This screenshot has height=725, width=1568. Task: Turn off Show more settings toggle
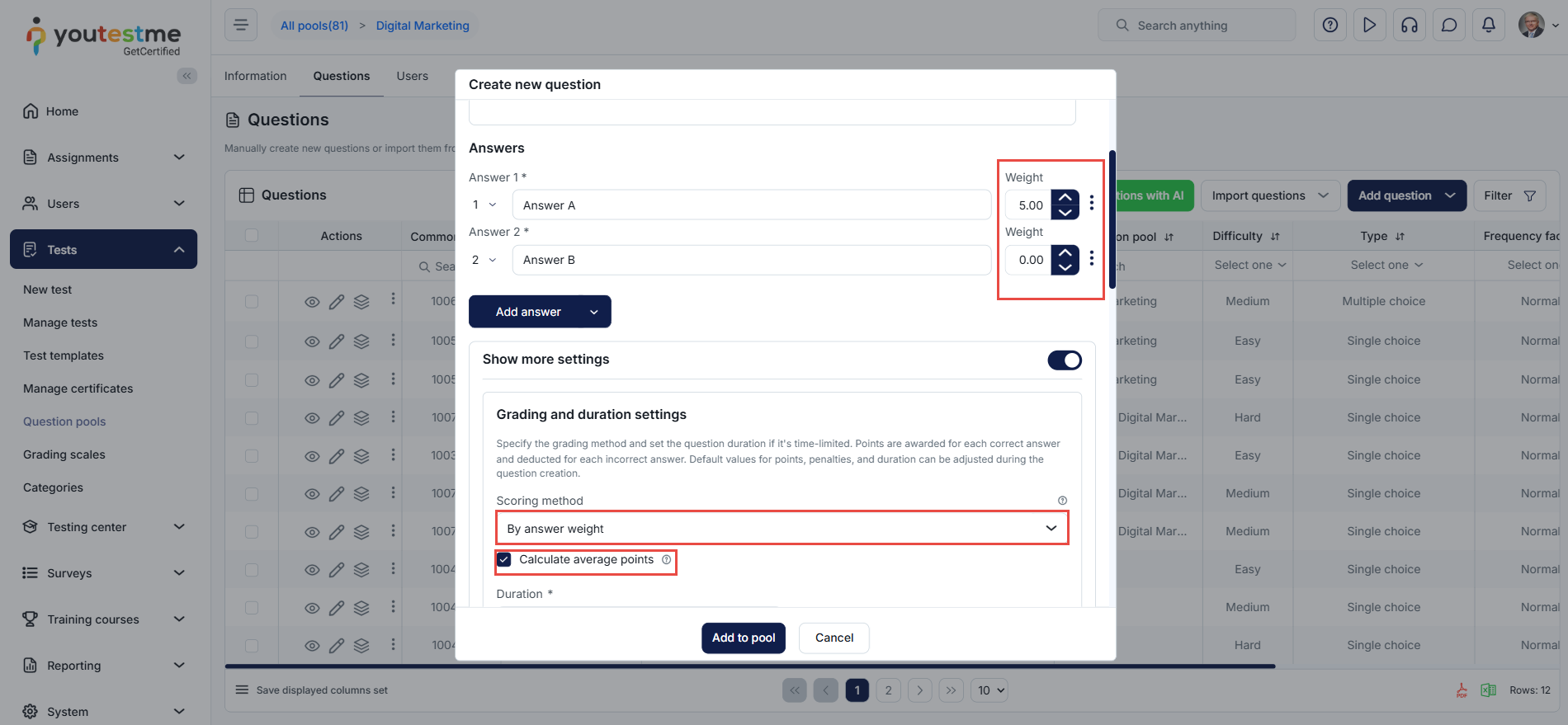(1065, 360)
